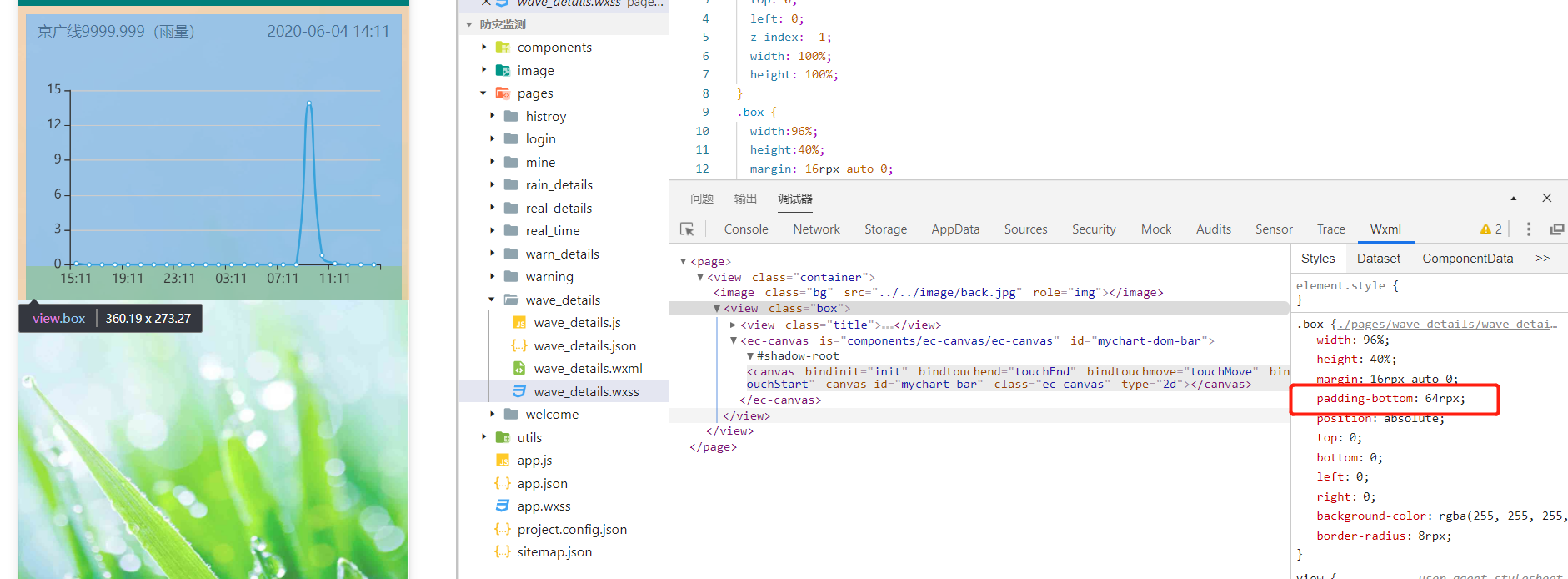This screenshot has width=1568, height=579.
Task: Open the ComponentData sub-tab
Action: 1467,259
